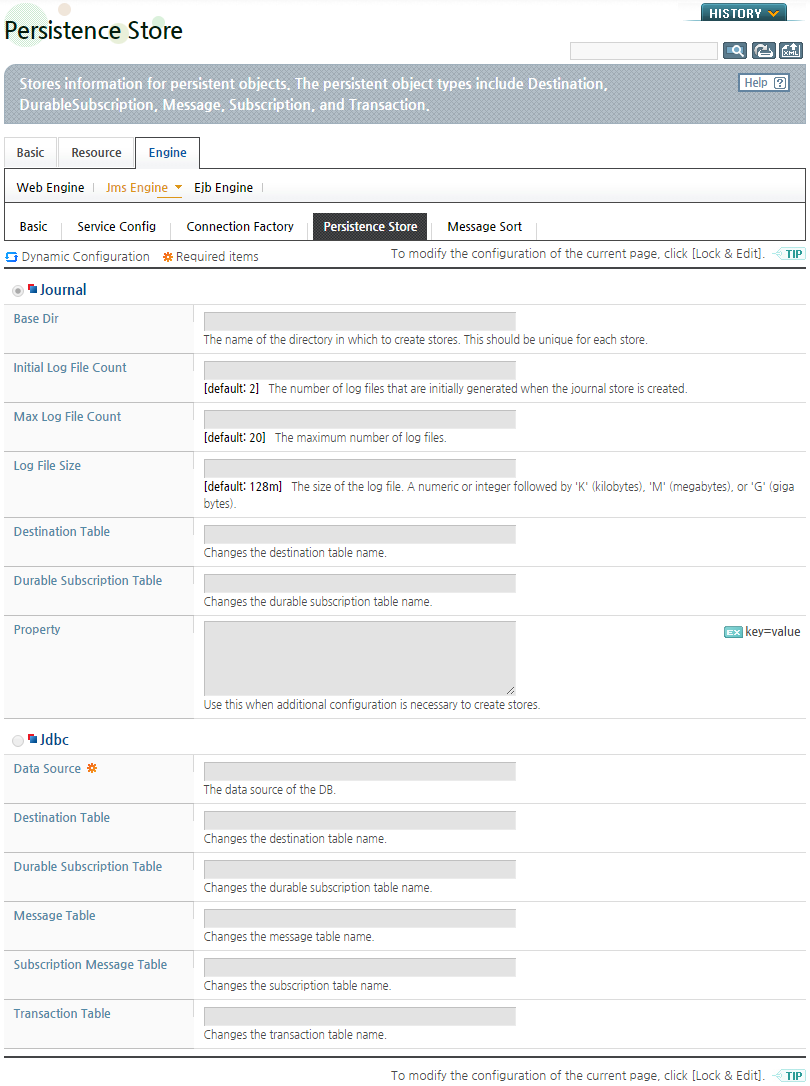
Task: Open the Engine tab
Action: (168, 153)
